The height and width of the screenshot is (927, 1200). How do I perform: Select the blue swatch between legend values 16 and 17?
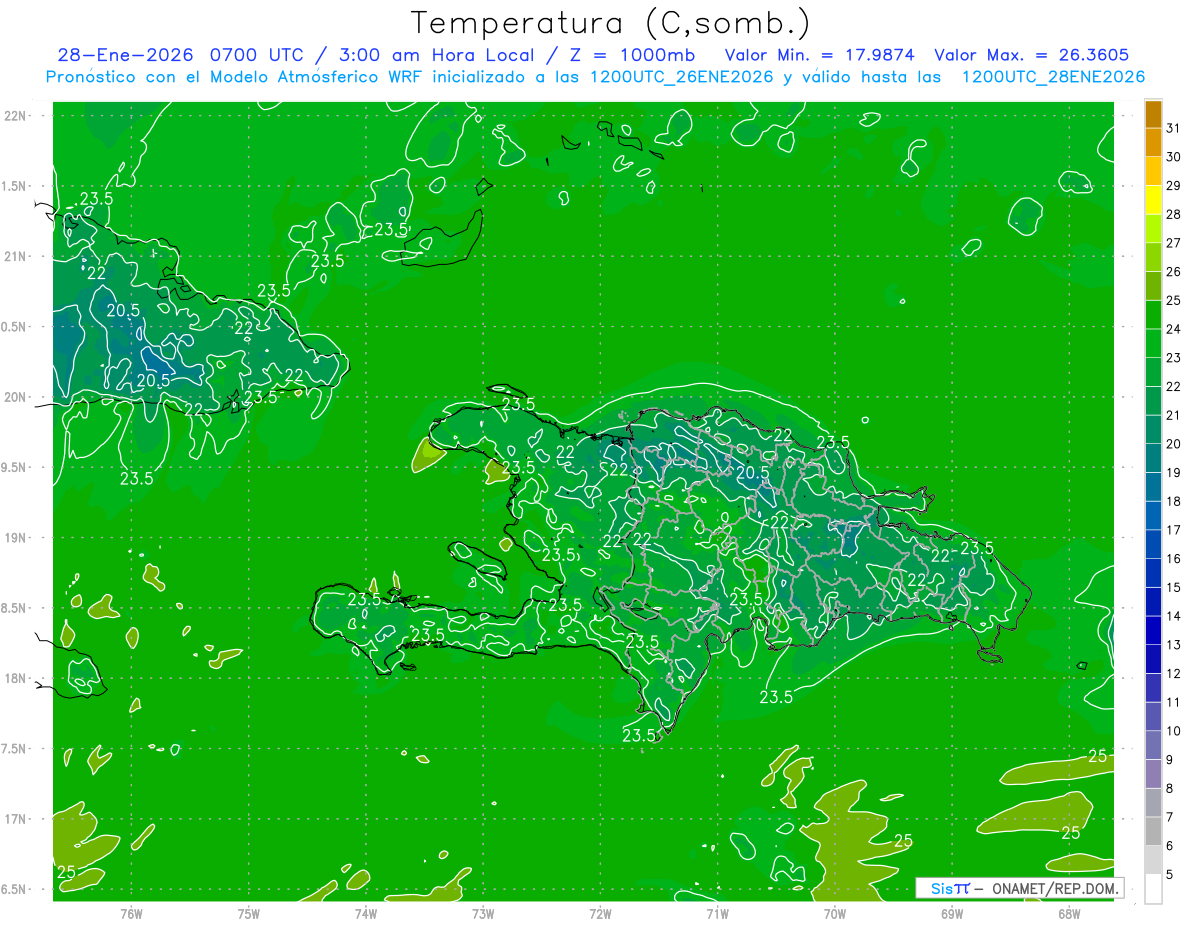(1153, 544)
